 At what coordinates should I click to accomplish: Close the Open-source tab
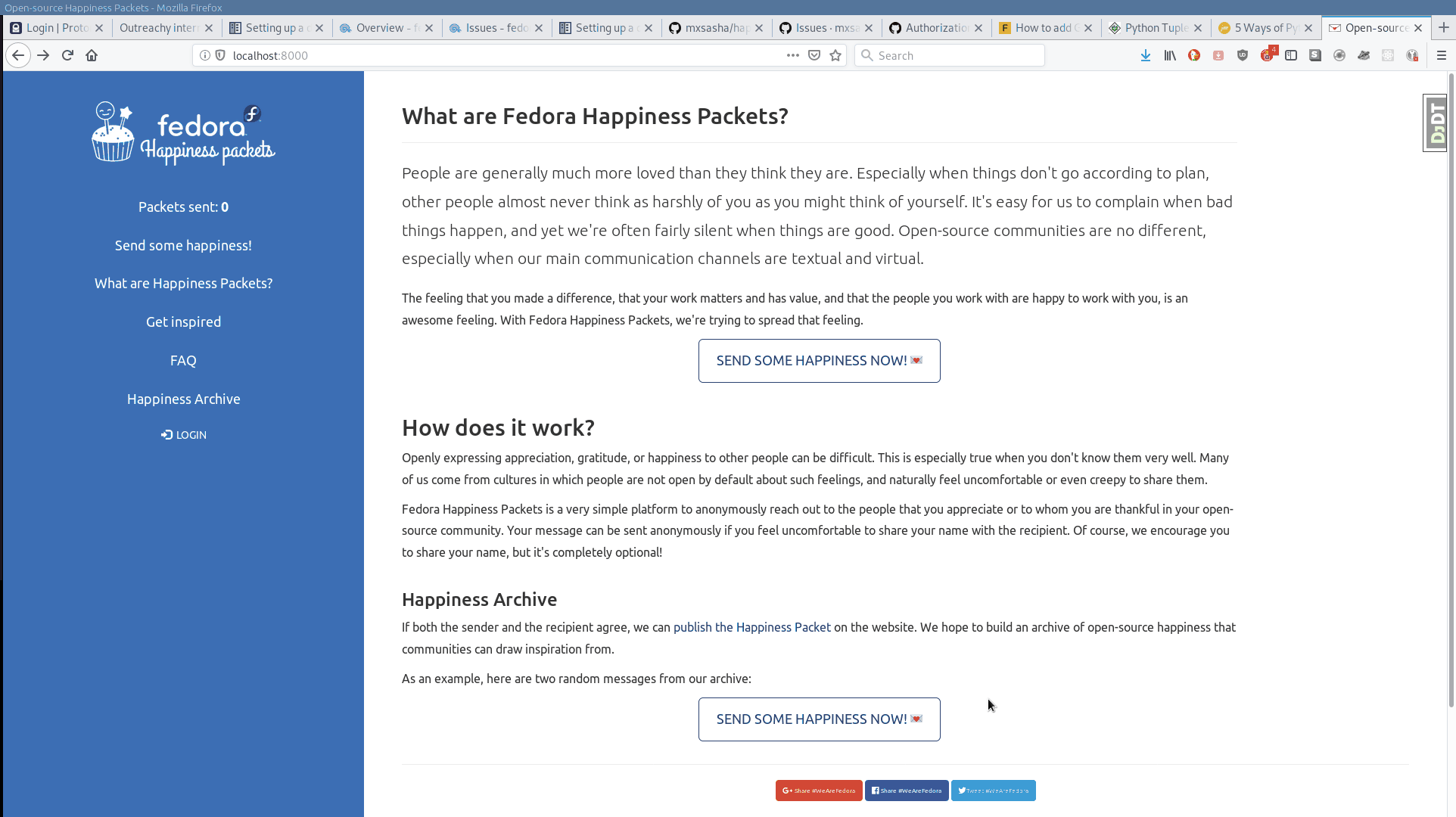click(x=1418, y=28)
